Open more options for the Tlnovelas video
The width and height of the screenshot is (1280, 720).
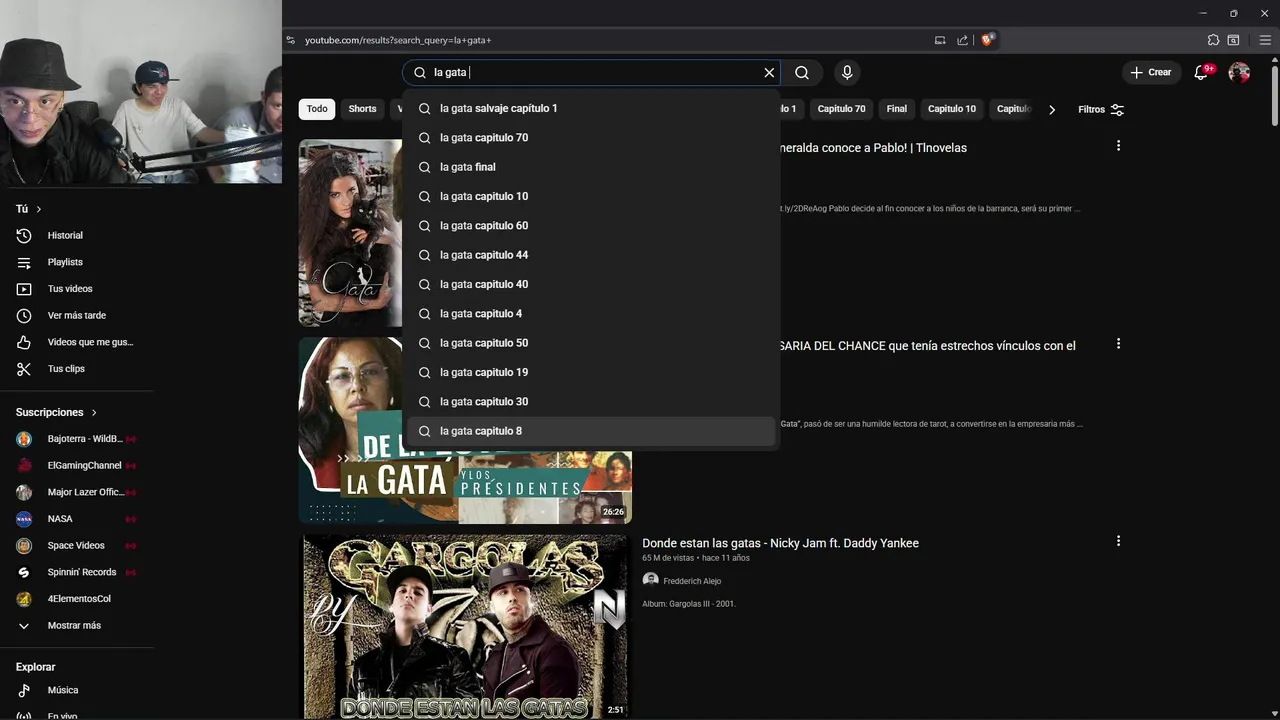pos(1118,146)
